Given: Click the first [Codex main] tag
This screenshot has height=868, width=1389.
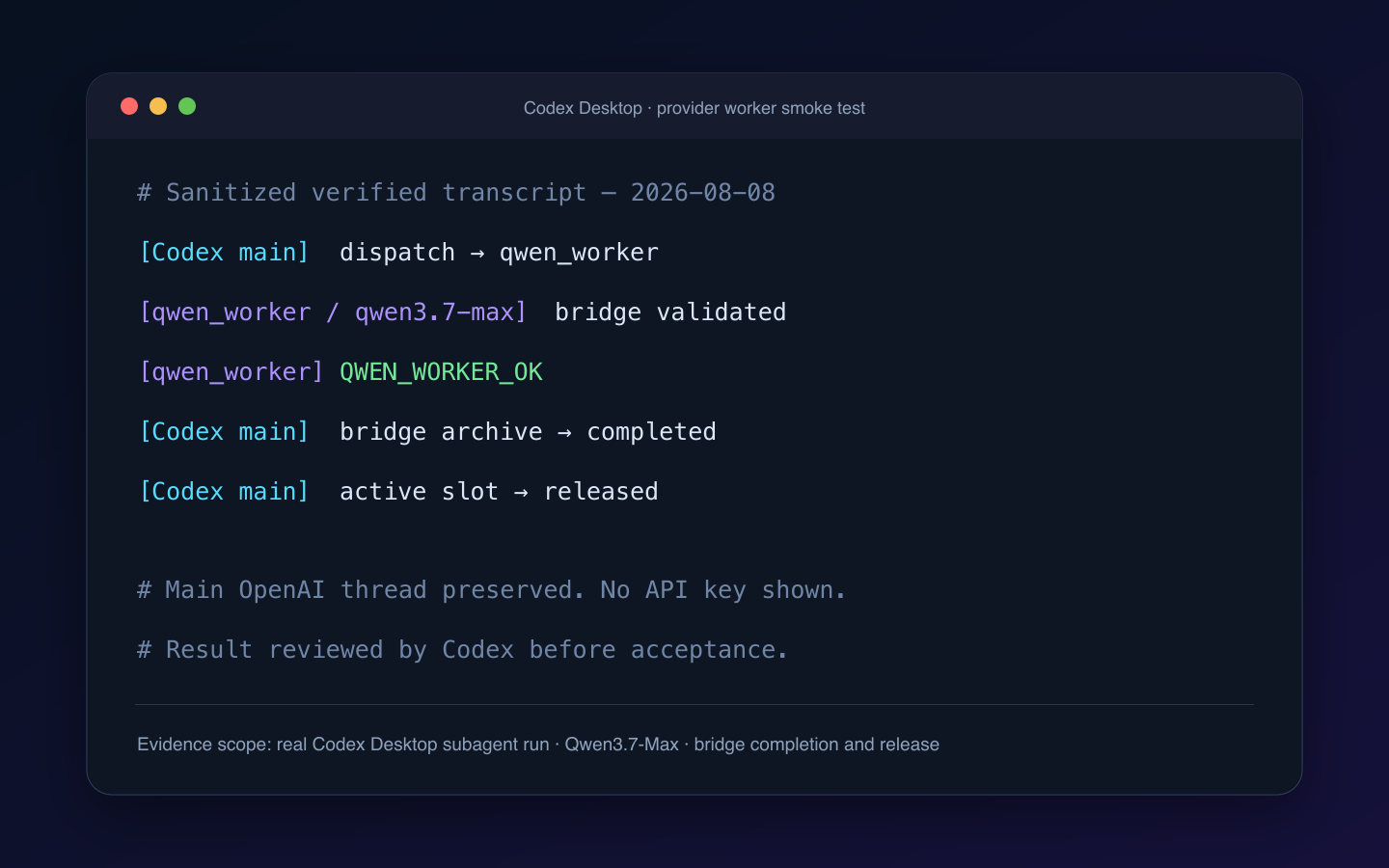Looking at the screenshot, I should 224,253.
